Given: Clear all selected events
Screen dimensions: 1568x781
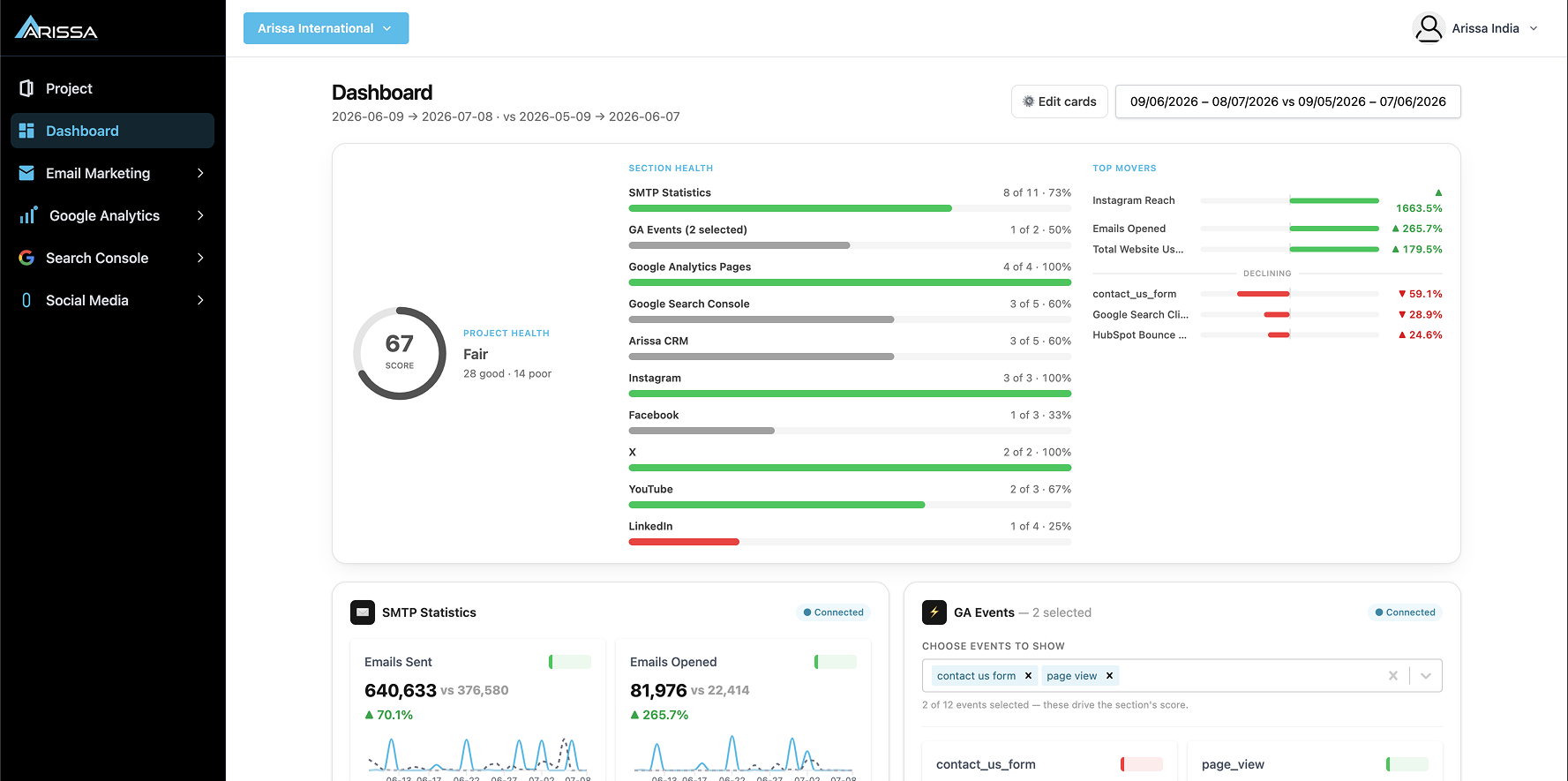Looking at the screenshot, I should click(x=1393, y=676).
